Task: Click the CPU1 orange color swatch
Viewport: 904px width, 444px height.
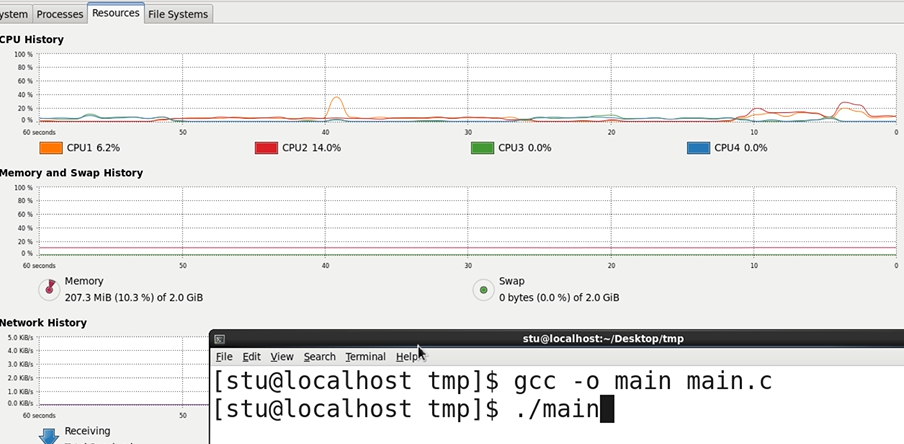Action: 50,148
